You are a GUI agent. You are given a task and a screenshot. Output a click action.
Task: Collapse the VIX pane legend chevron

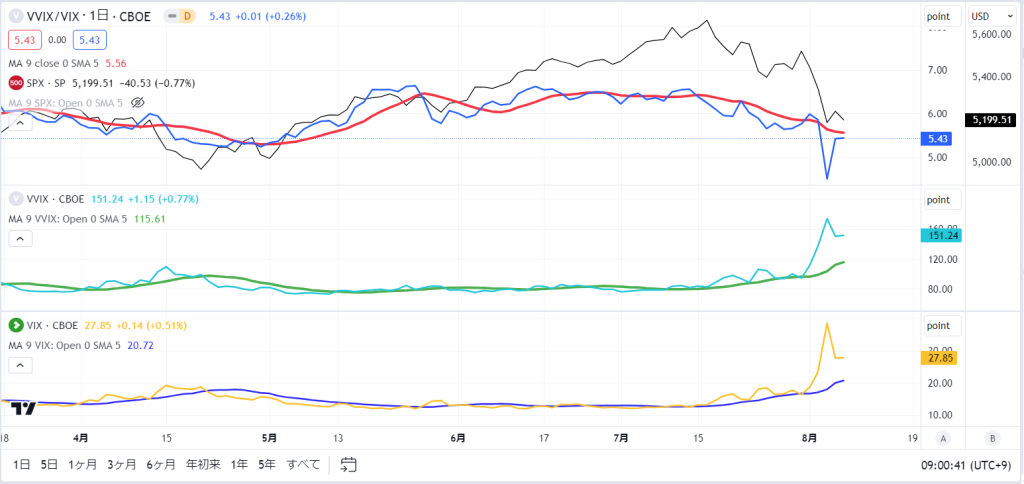[20, 366]
